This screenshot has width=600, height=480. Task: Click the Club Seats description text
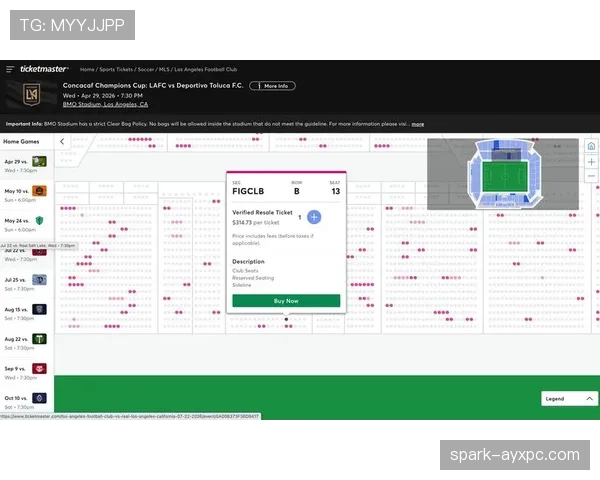point(245,271)
